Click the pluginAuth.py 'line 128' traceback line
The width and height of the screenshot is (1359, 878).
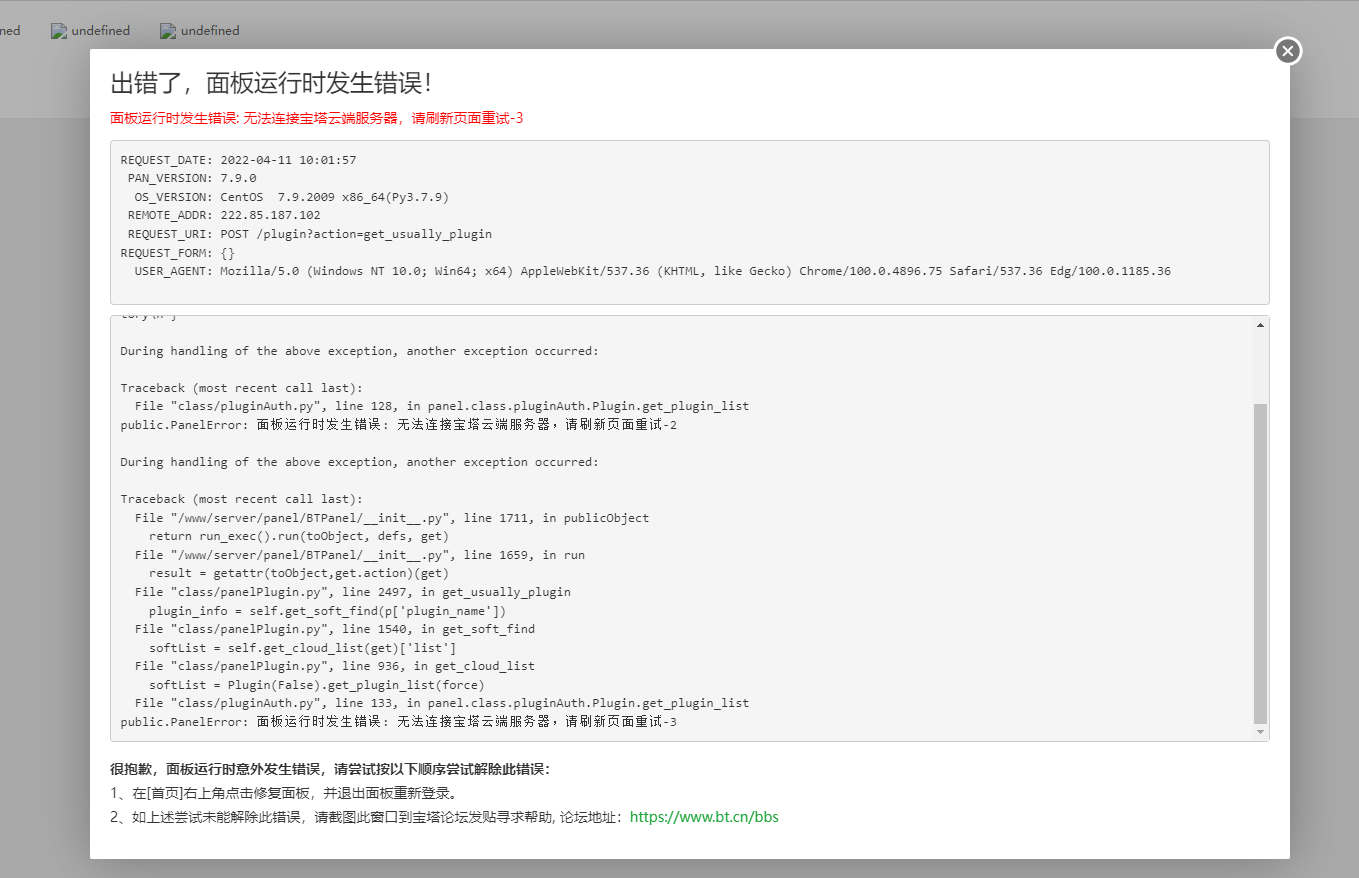(442, 406)
